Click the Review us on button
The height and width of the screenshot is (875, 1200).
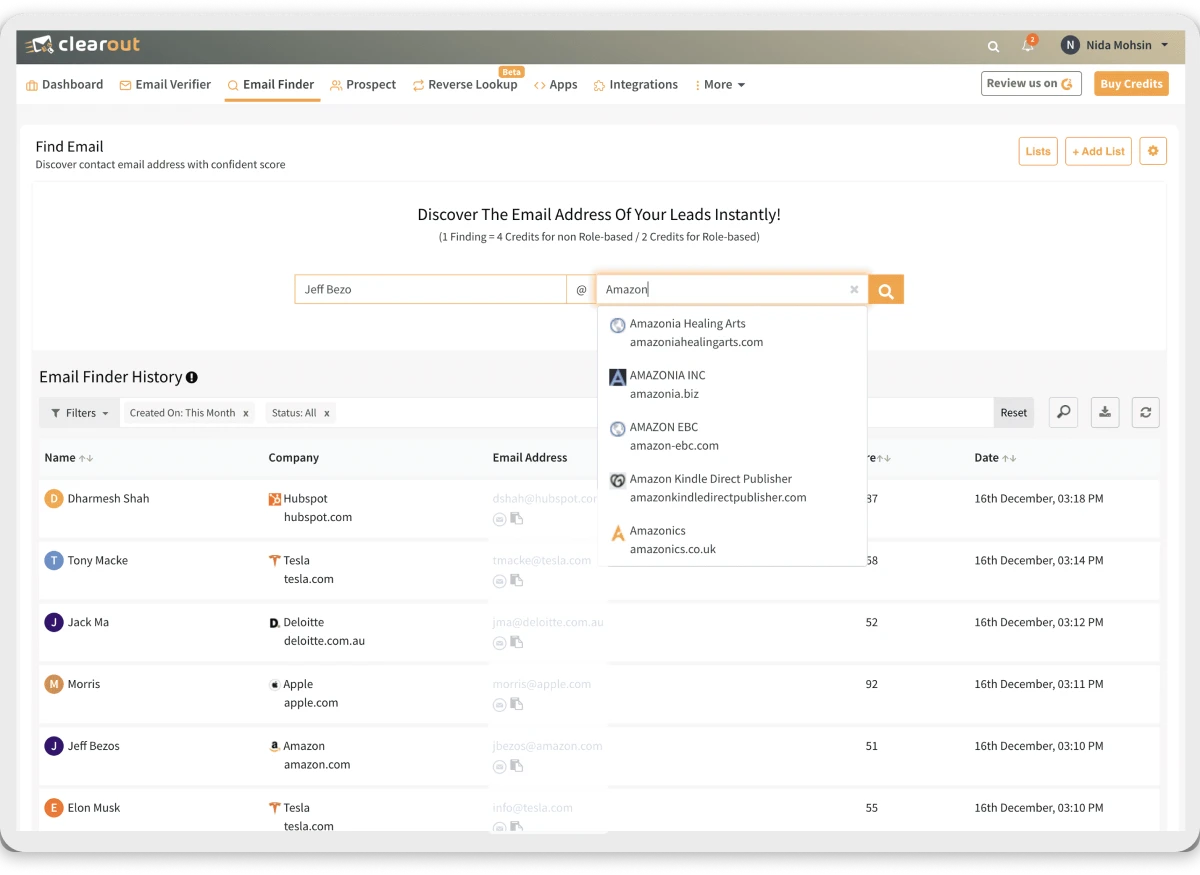(x=1031, y=84)
